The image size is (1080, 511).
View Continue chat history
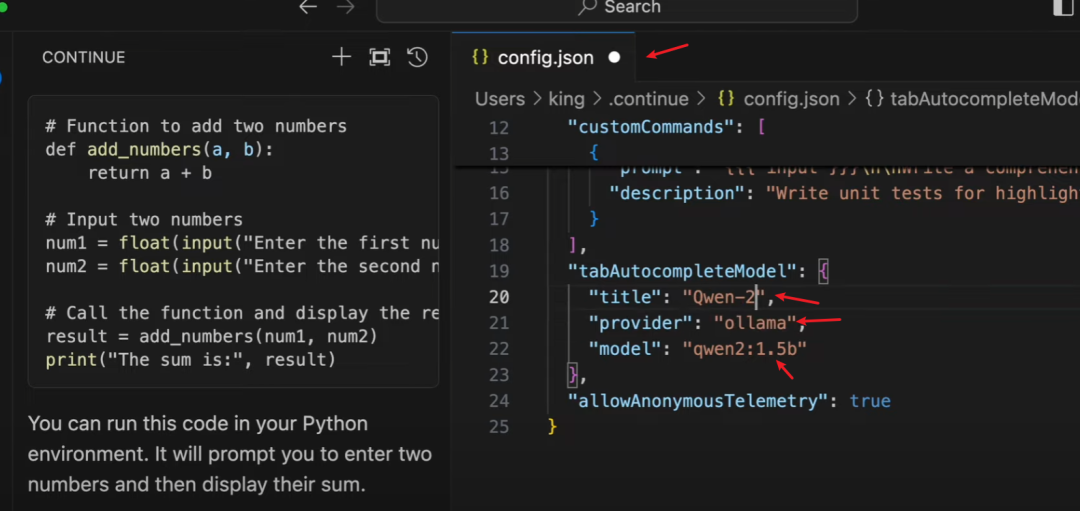point(418,57)
